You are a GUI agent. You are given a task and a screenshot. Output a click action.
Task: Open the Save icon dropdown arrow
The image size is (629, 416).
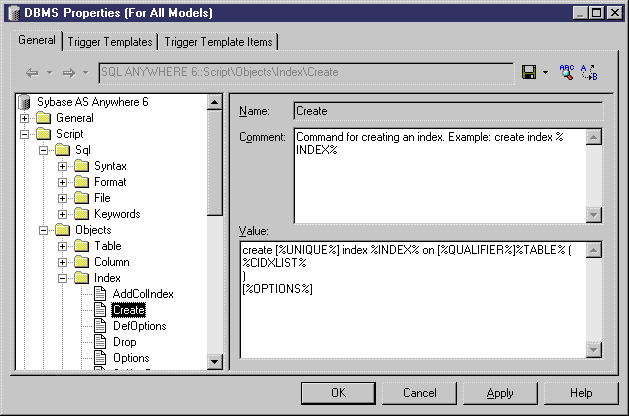pos(545,73)
